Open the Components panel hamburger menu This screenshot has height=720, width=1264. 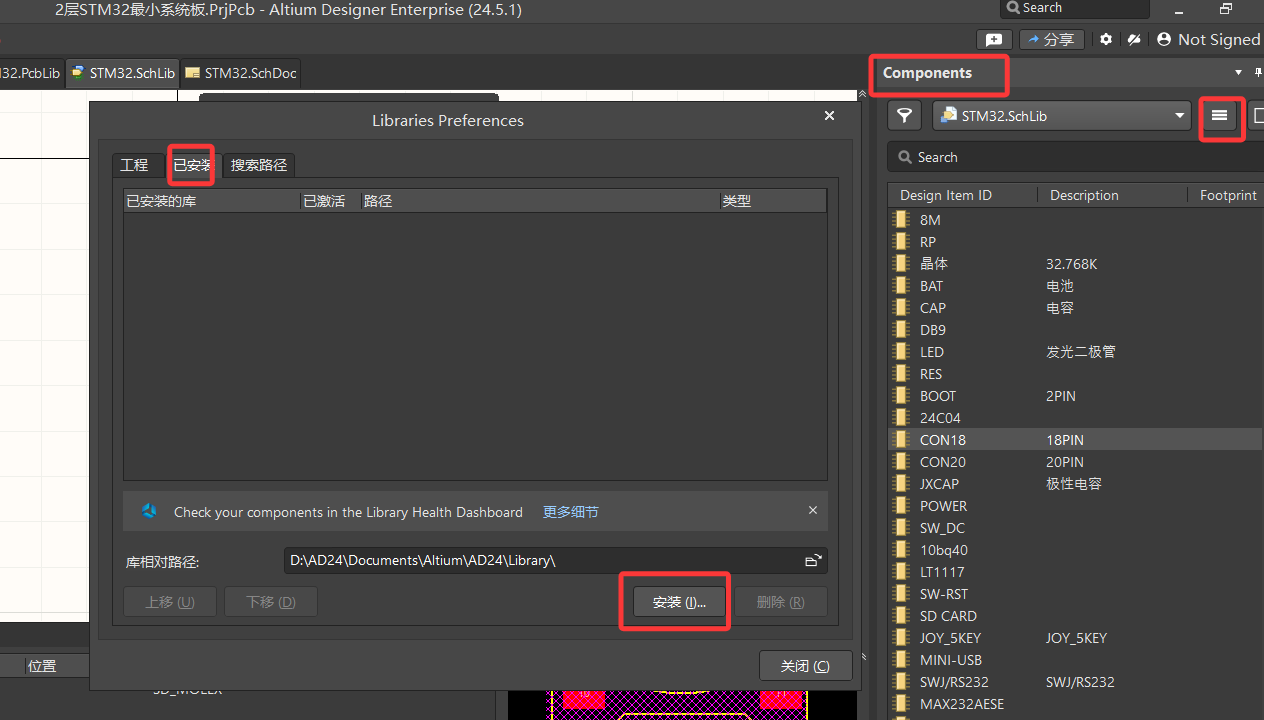[x=1219, y=116]
